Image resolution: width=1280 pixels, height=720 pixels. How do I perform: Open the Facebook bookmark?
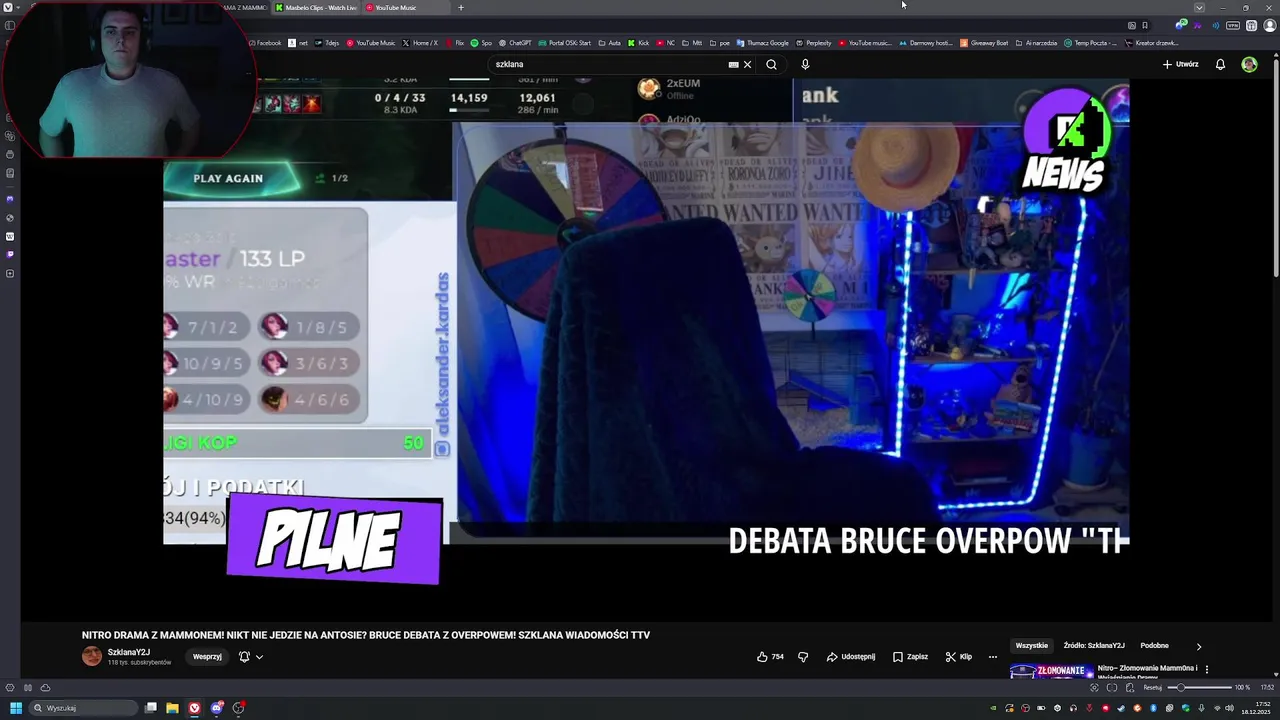pos(264,43)
